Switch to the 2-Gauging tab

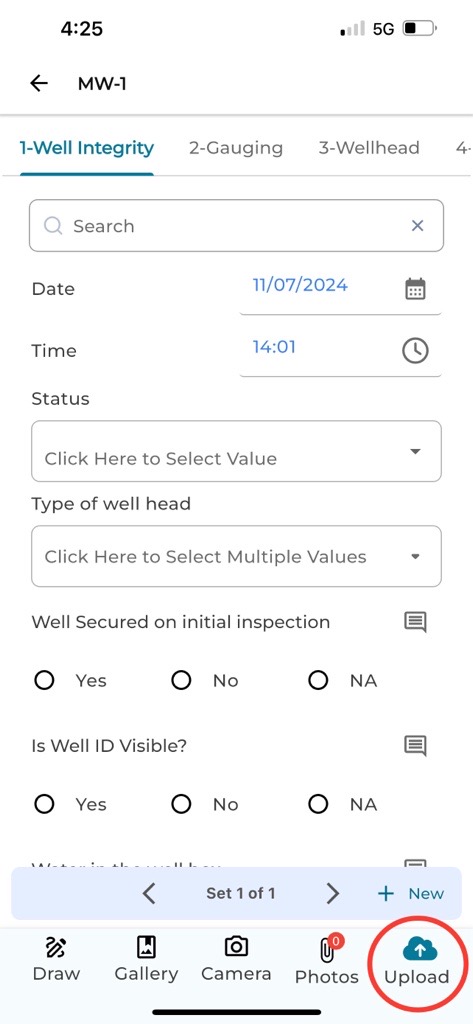pyautogui.click(x=236, y=148)
